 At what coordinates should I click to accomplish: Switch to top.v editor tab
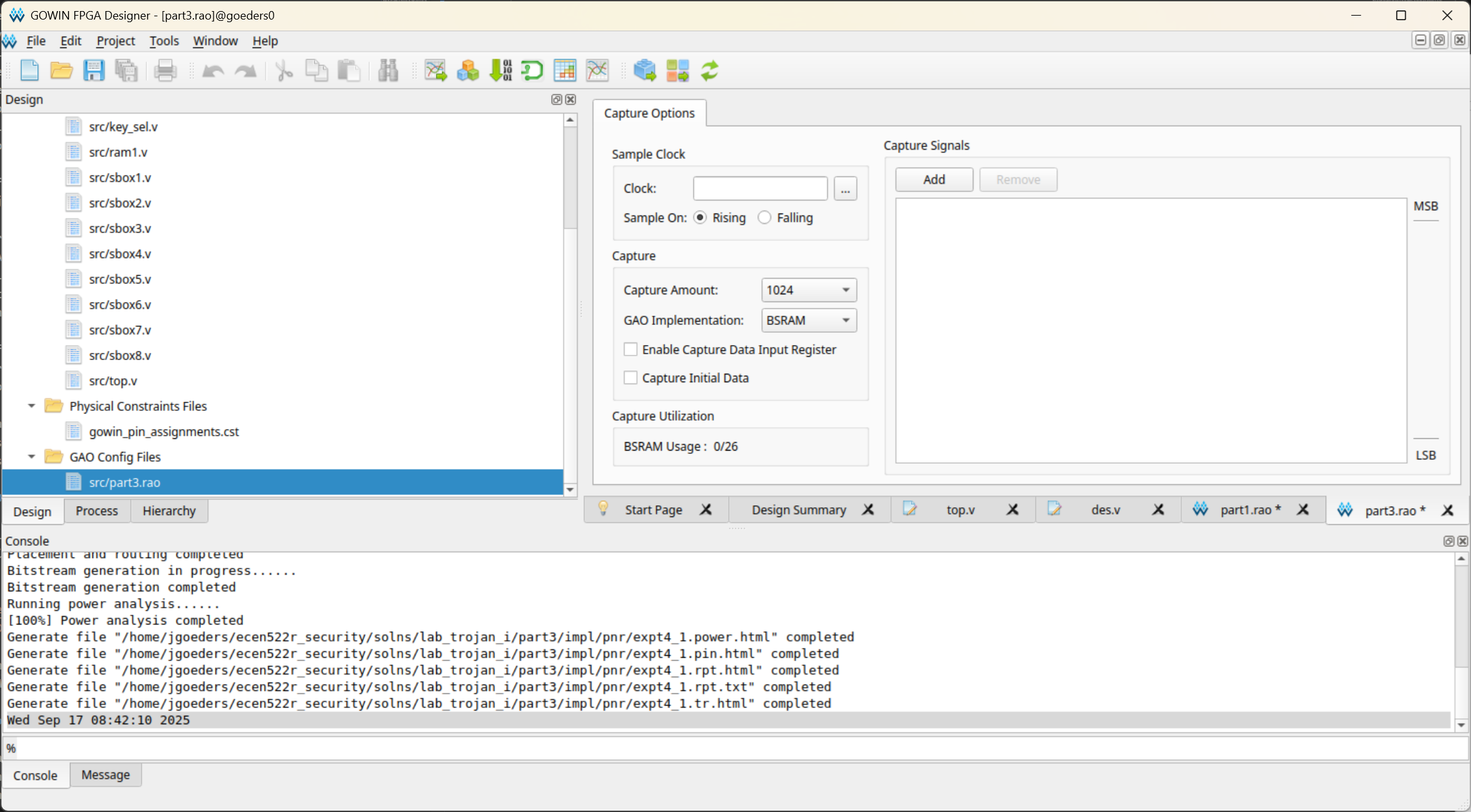point(960,510)
